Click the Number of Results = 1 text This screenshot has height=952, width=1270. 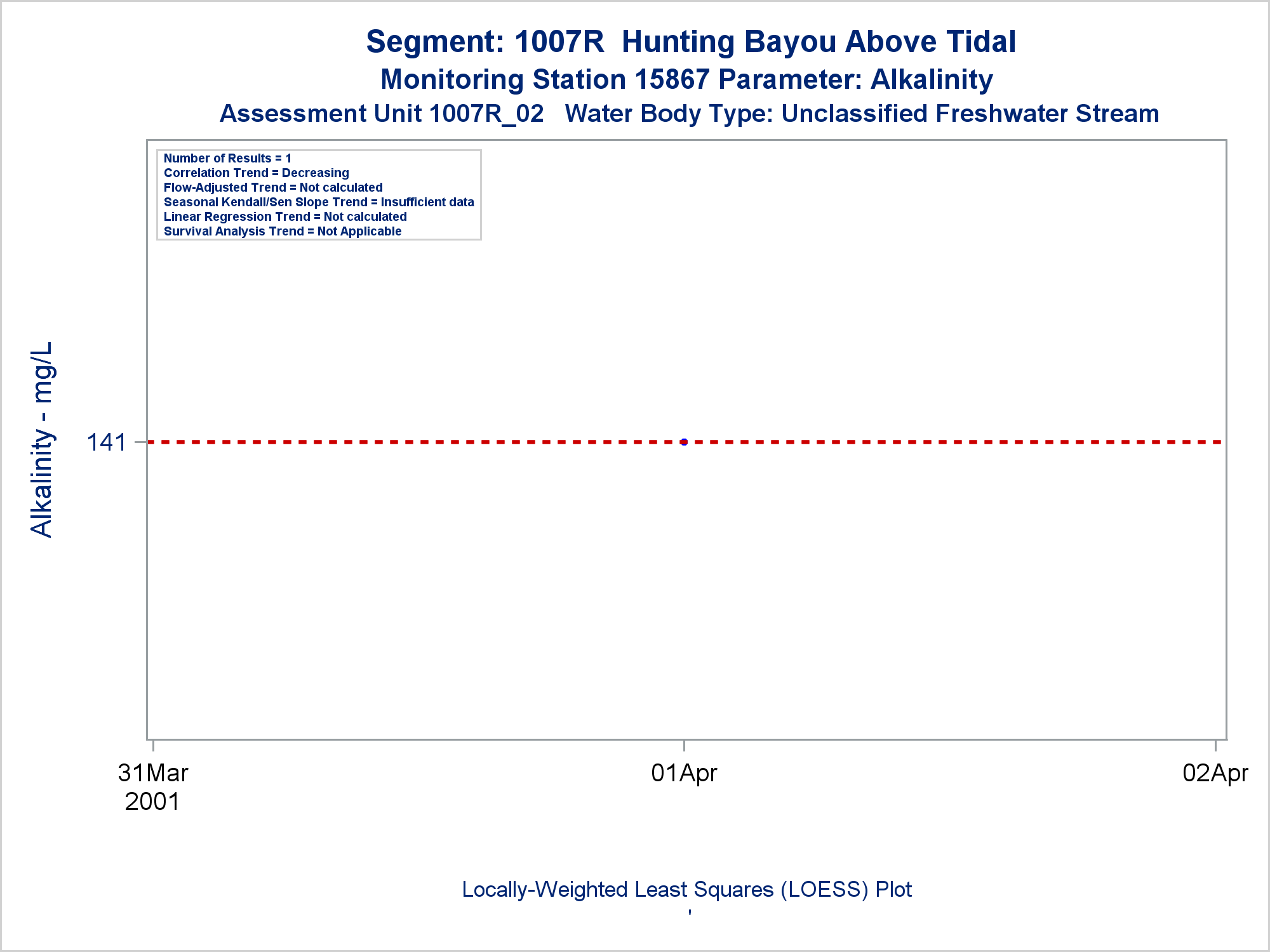[x=227, y=158]
